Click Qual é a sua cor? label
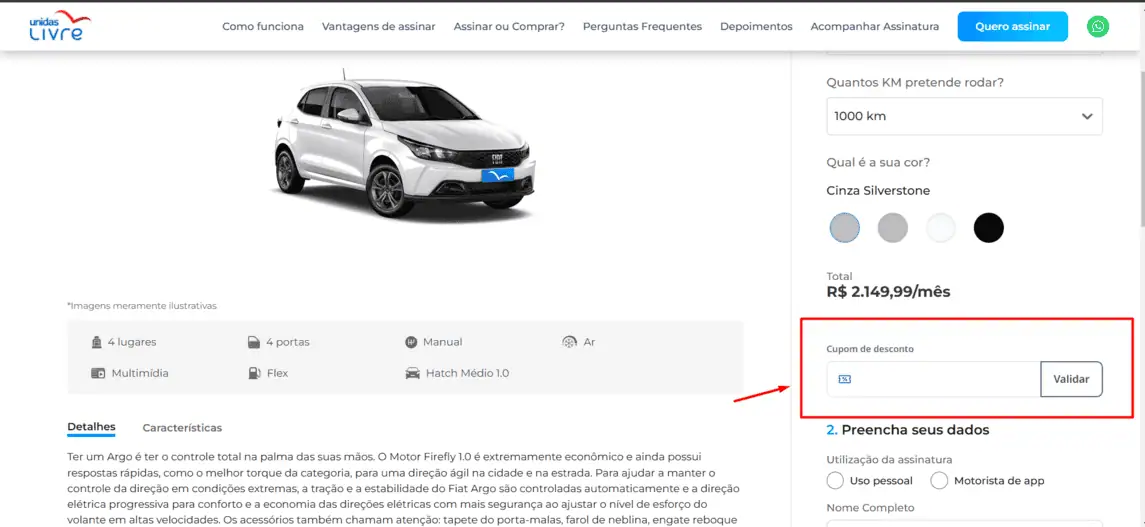This screenshot has width=1145, height=527. pos(878,161)
